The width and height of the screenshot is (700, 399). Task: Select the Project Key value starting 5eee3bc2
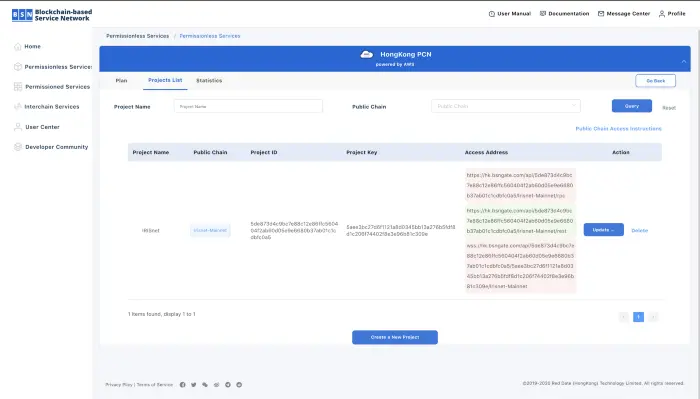click(401, 230)
